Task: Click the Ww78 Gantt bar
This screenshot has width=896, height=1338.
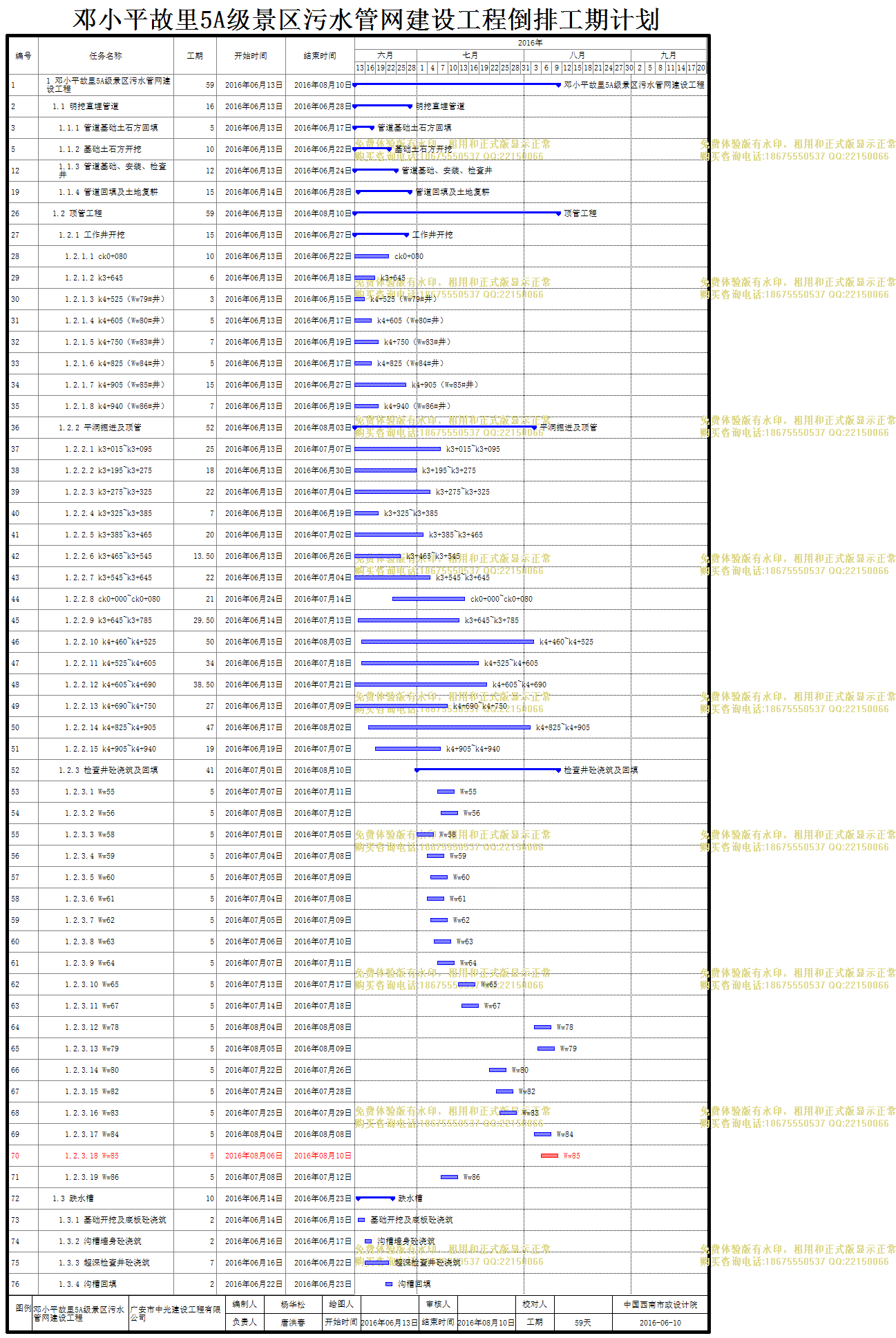Action: coord(543,1027)
